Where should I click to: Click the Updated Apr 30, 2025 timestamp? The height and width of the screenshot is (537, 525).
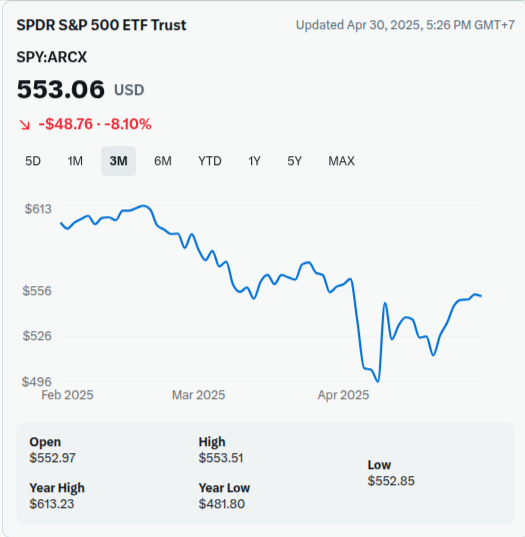[x=405, y=25]
